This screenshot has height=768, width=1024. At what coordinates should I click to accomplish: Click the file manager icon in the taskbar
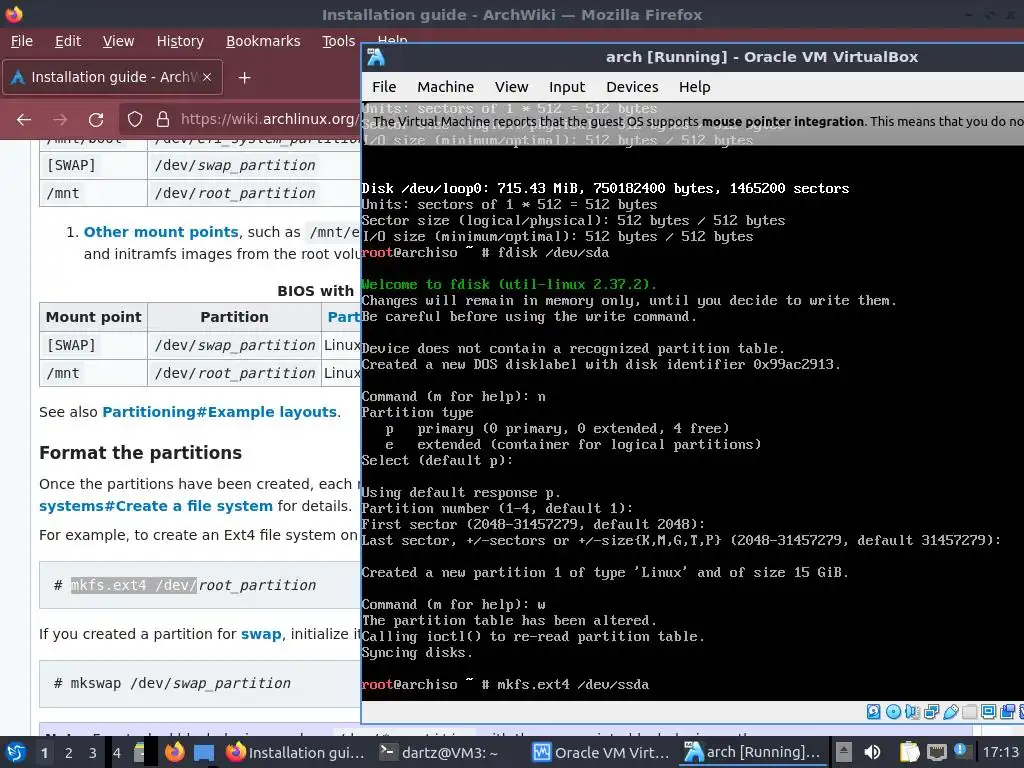[x=139, y=752]
